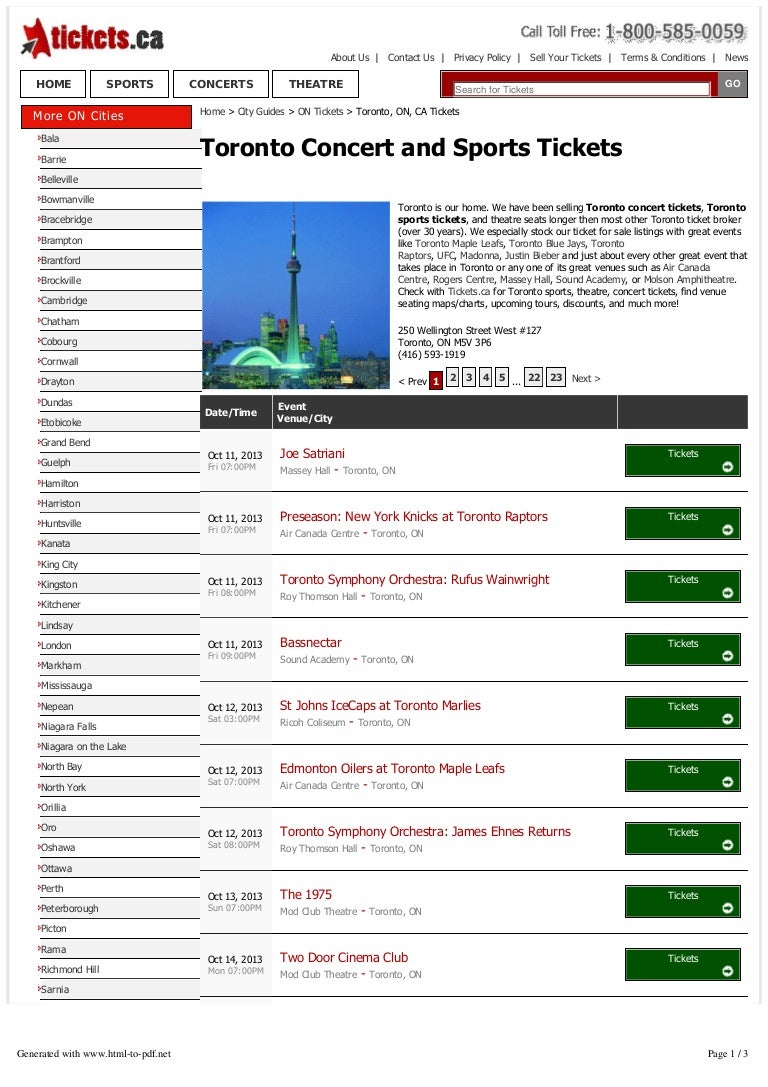Image resolution: width=768 pixels, height=1087 pixels.
Task: Open the THEATRE tab
Action: 315,84
